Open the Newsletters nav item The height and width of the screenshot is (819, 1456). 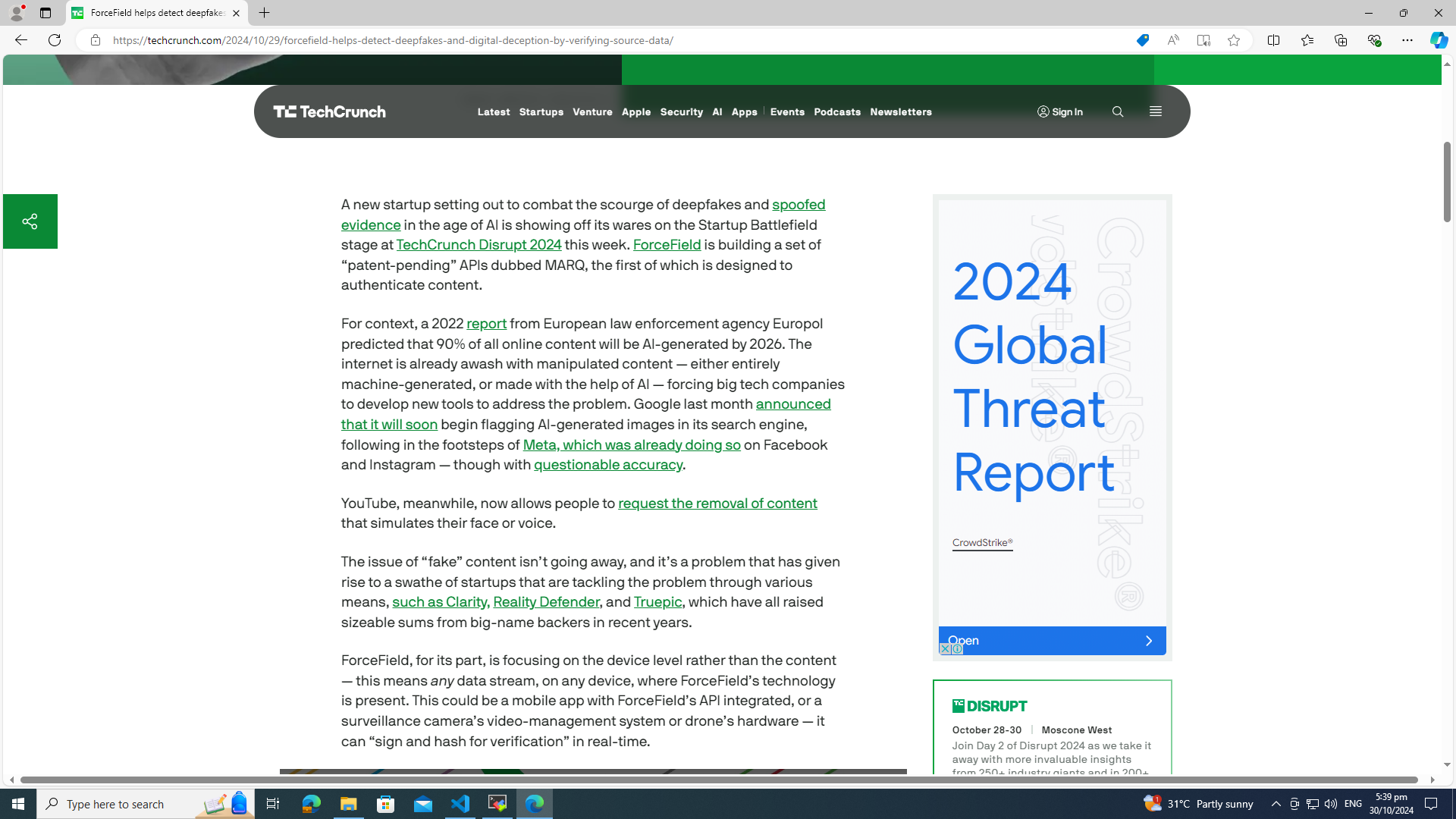click(901, 112)
